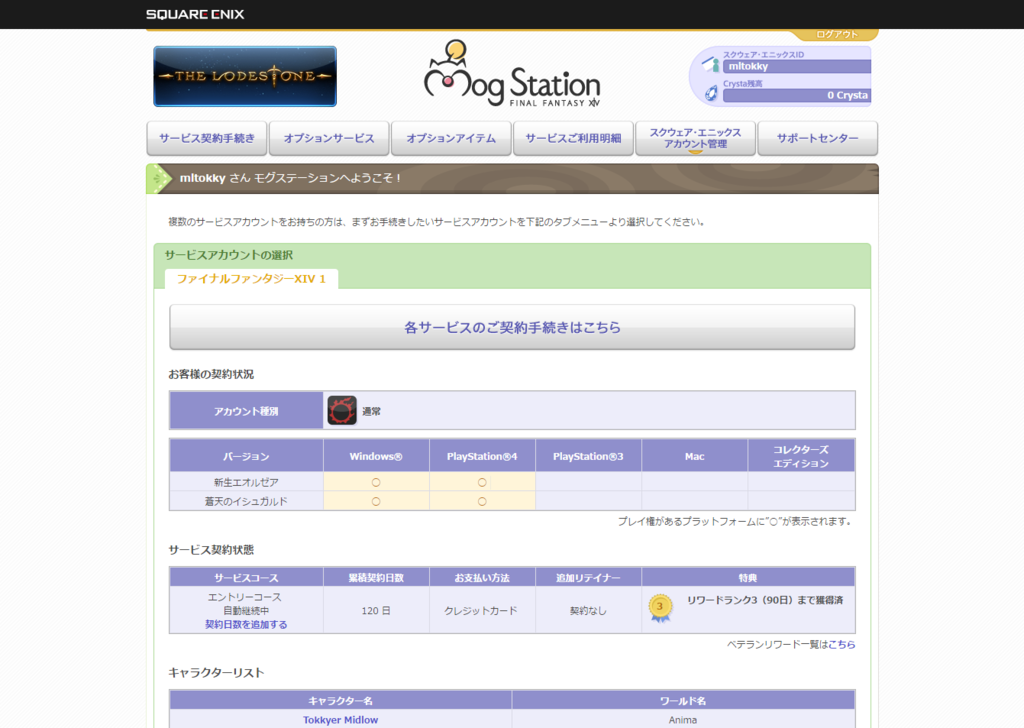Screen dimensions: 1024x728
Task: Click the Square Enix logo
Action: click(x=195, y=14)
